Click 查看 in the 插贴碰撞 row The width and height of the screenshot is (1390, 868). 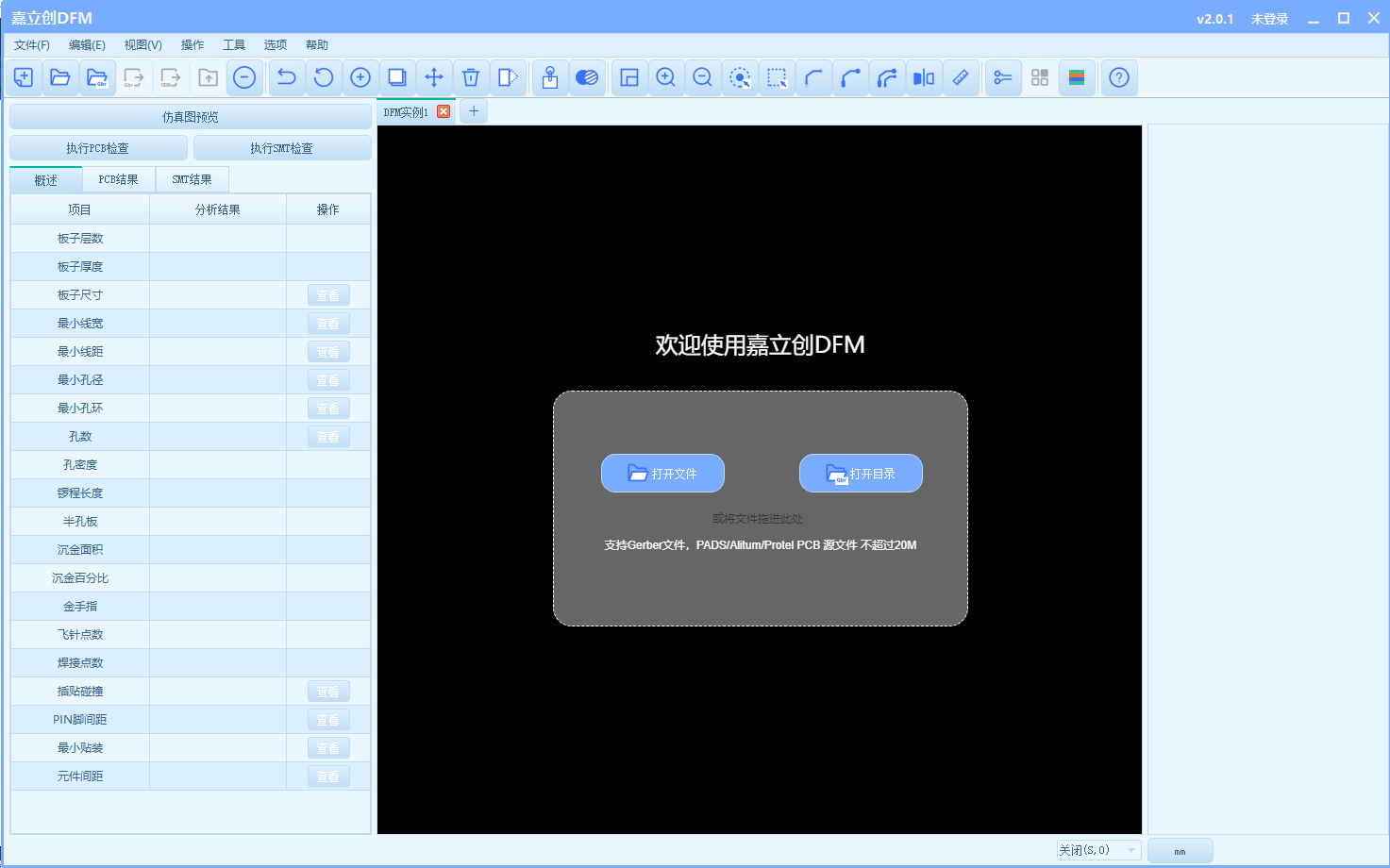pos(328,692)
